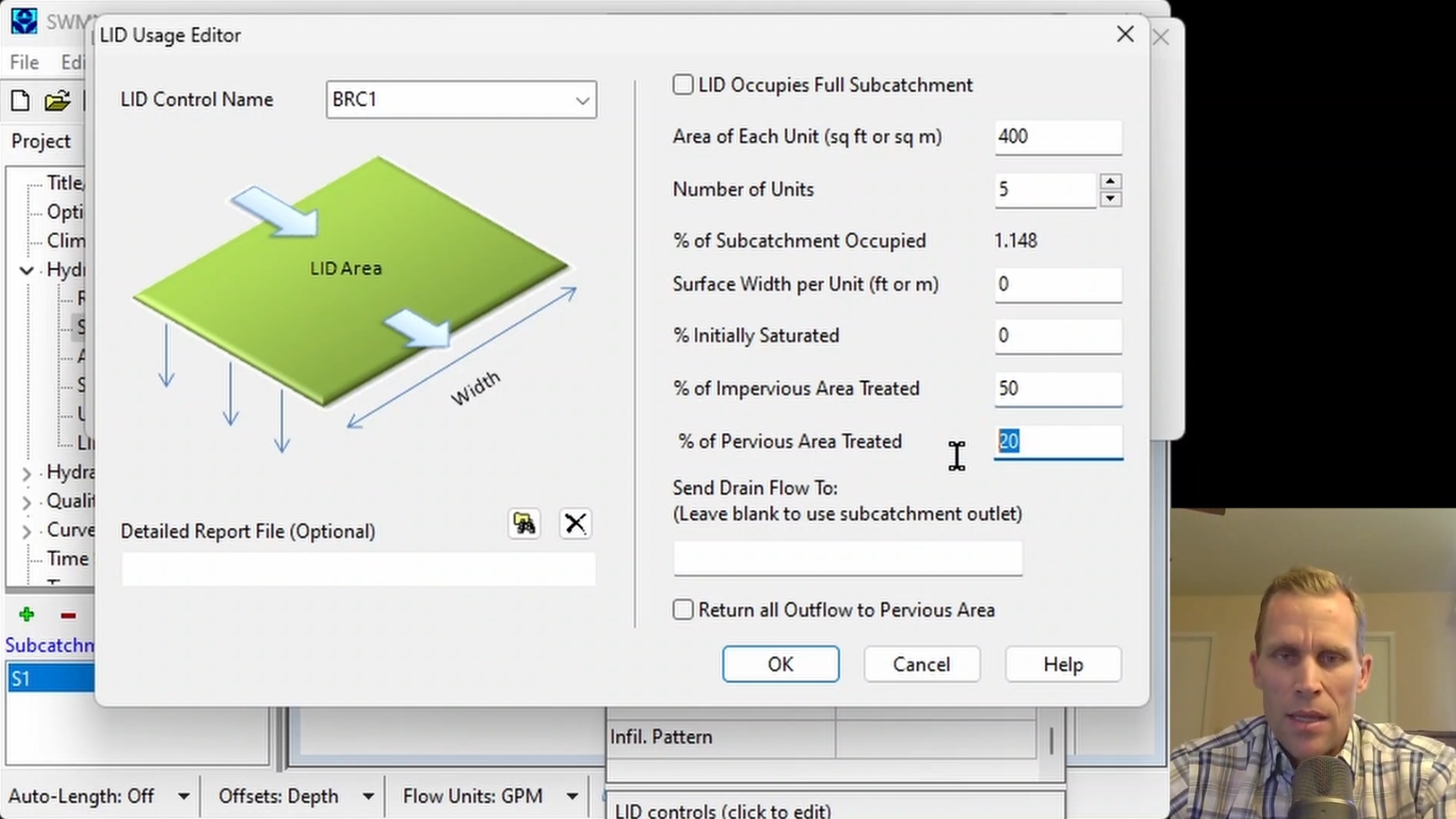
Task: Switch to the Project tab
Action: (41, 142)
